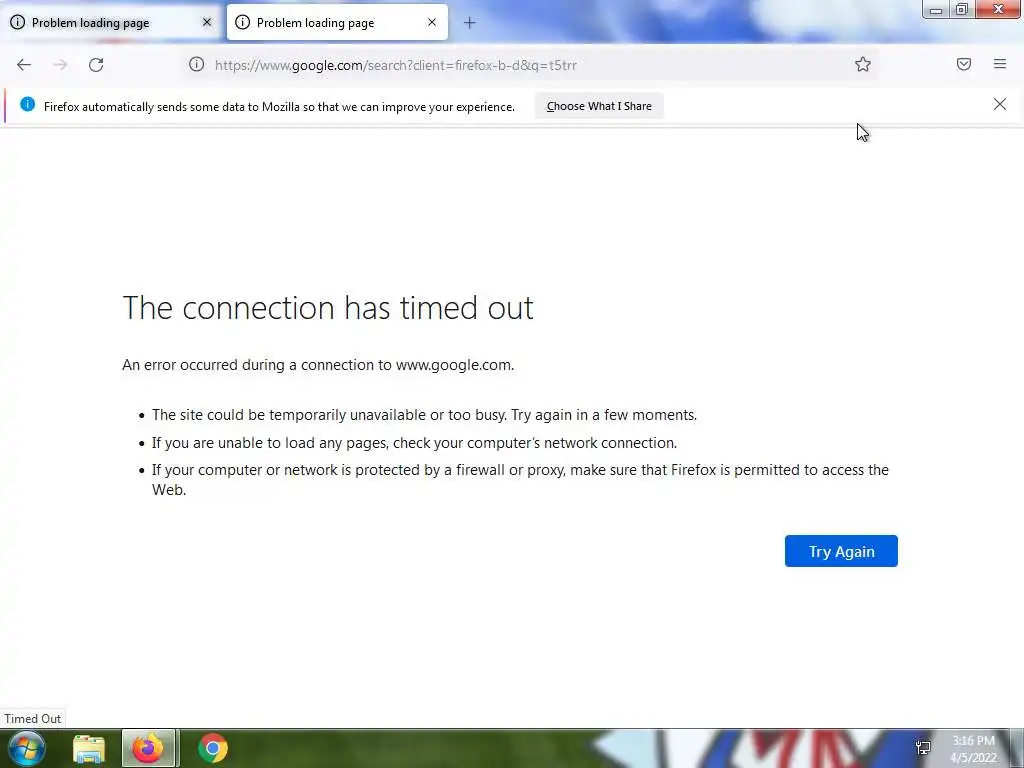
Task: Reload the current page
Action: click(x=96, y=65)
